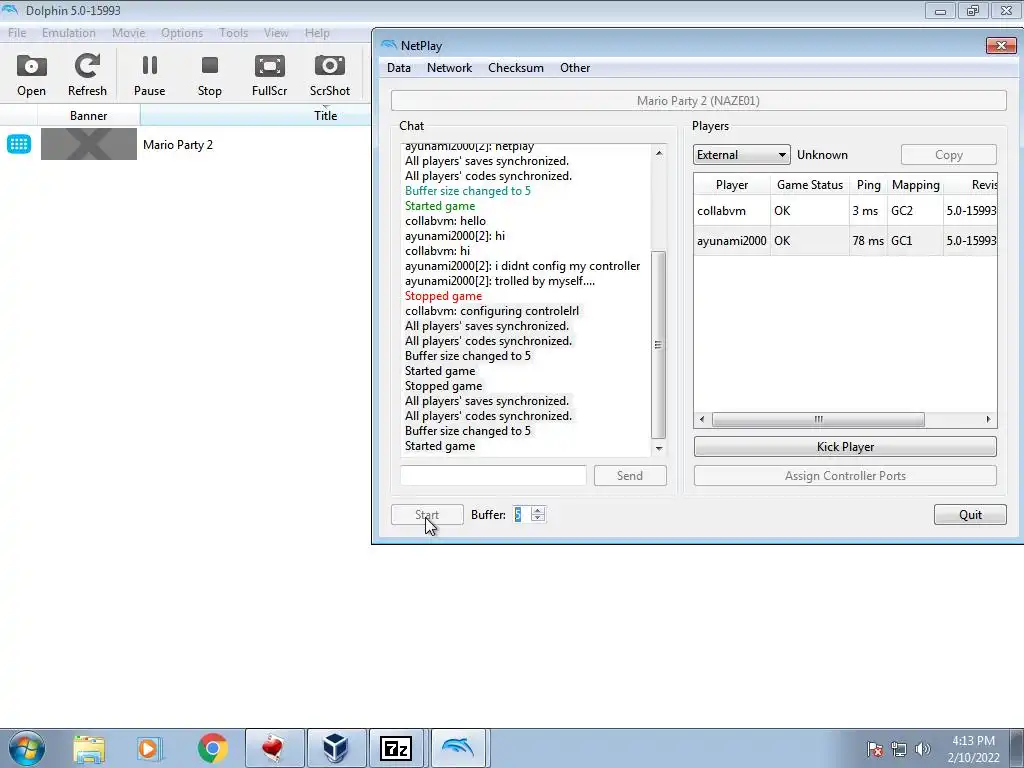Open the Emulation menu in Dolphin
Image resolution: width=1024 pixels, height=768 pixels.
[69, 33]
